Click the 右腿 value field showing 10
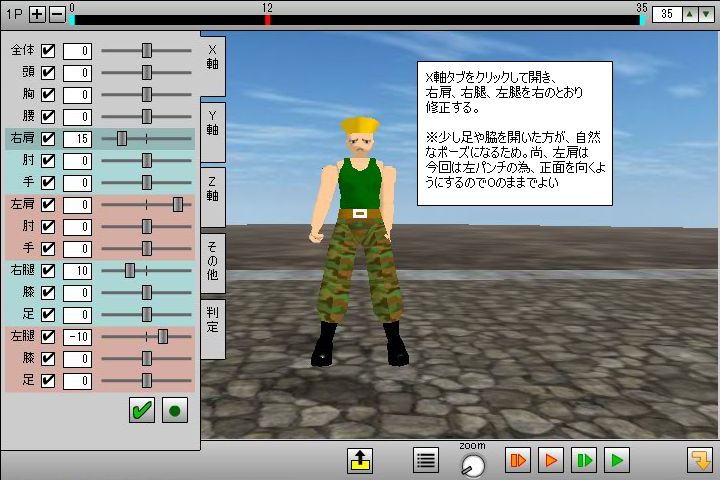 (77, 271)
